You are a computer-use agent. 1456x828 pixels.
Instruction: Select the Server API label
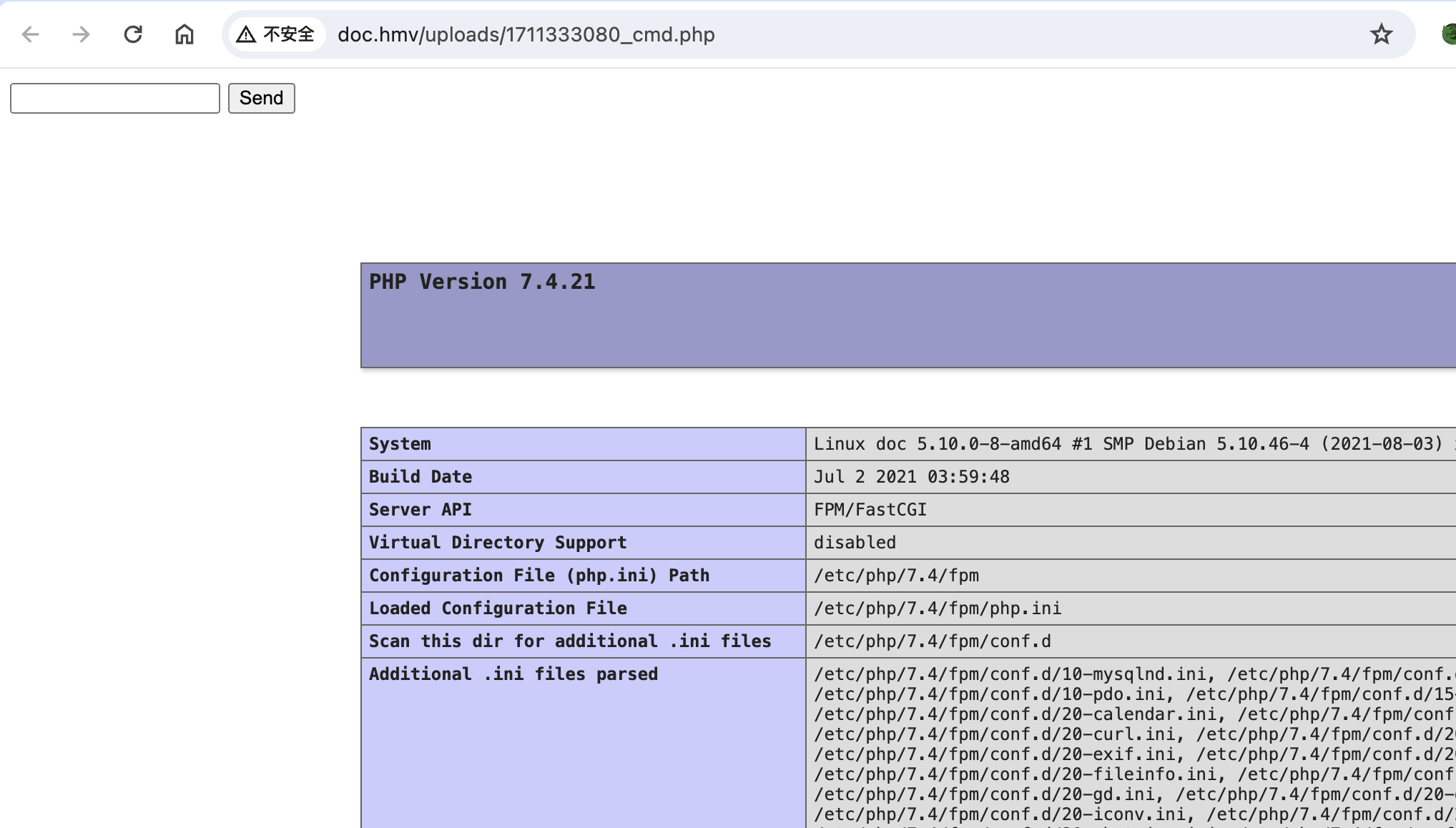click(420, 510)
